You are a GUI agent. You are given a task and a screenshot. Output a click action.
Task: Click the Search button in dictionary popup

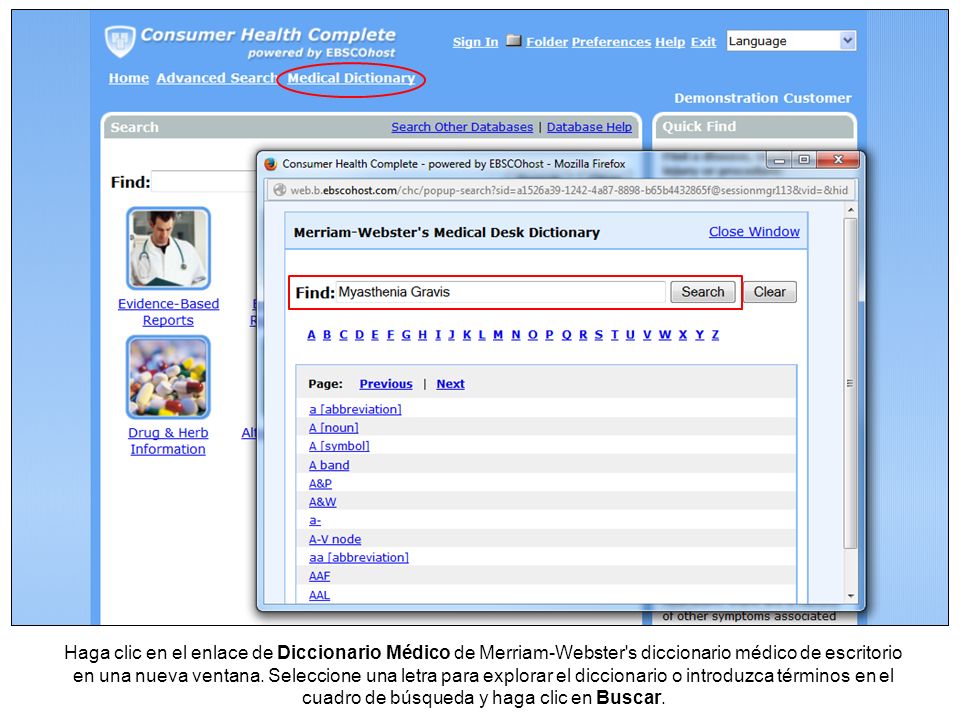tap(703, 292)
